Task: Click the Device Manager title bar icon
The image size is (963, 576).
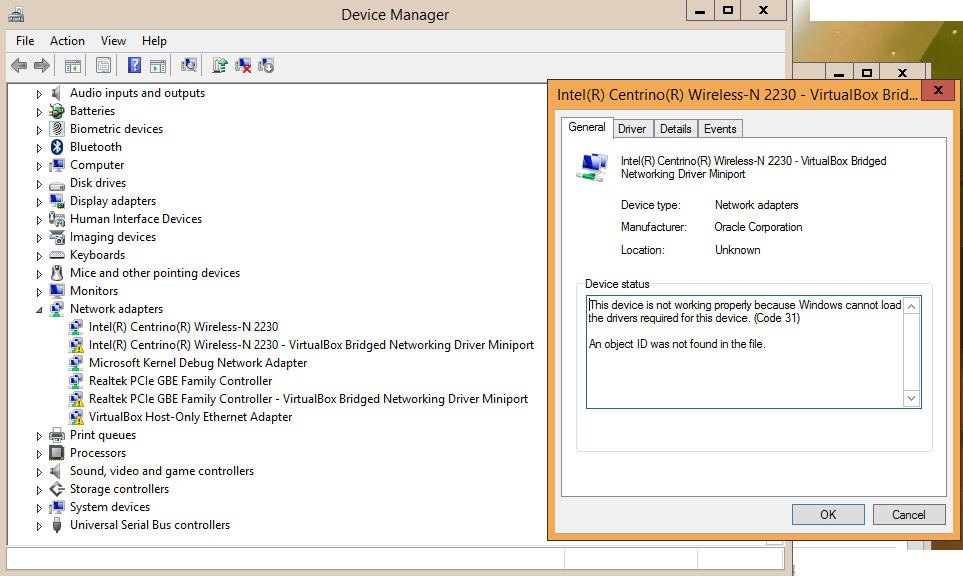Action: [x=17, y=14]
